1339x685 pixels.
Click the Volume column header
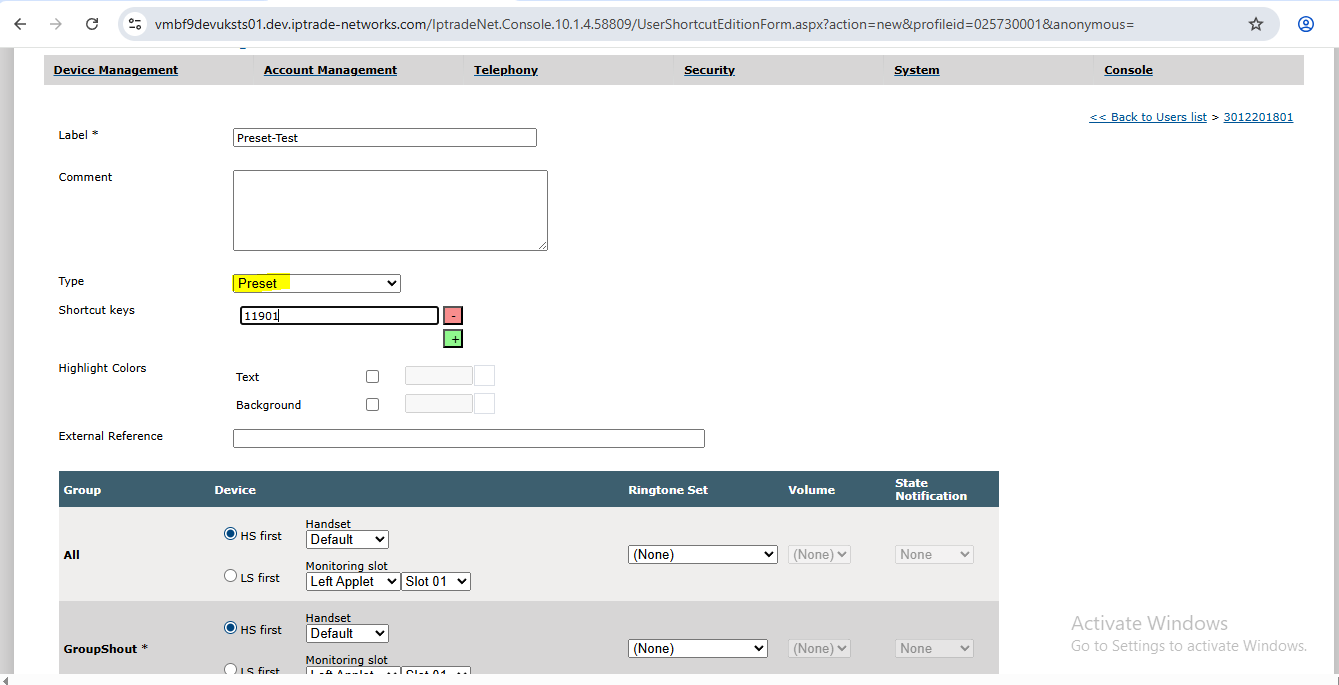pos(811,490)
